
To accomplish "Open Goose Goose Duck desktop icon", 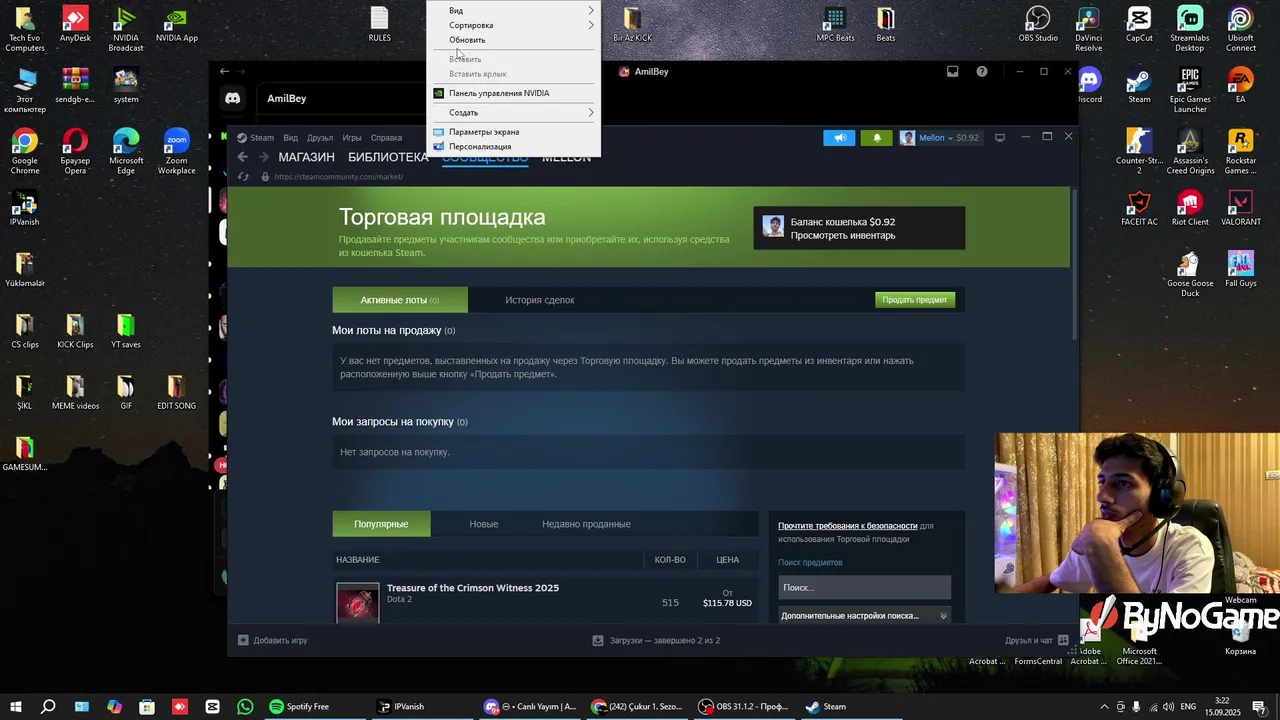I will tap(1190, 273).
